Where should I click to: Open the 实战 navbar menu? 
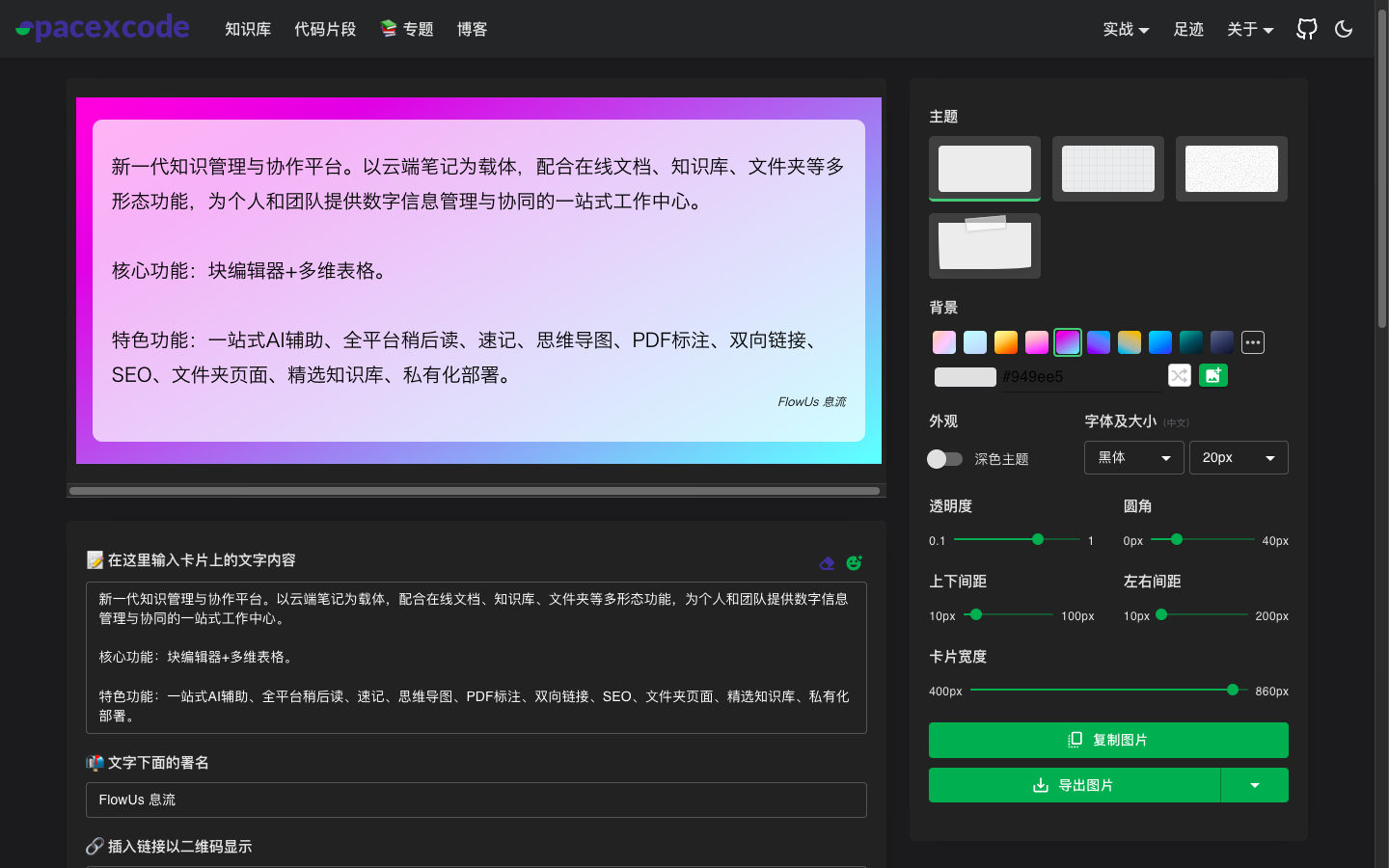tap(1125, 29)
